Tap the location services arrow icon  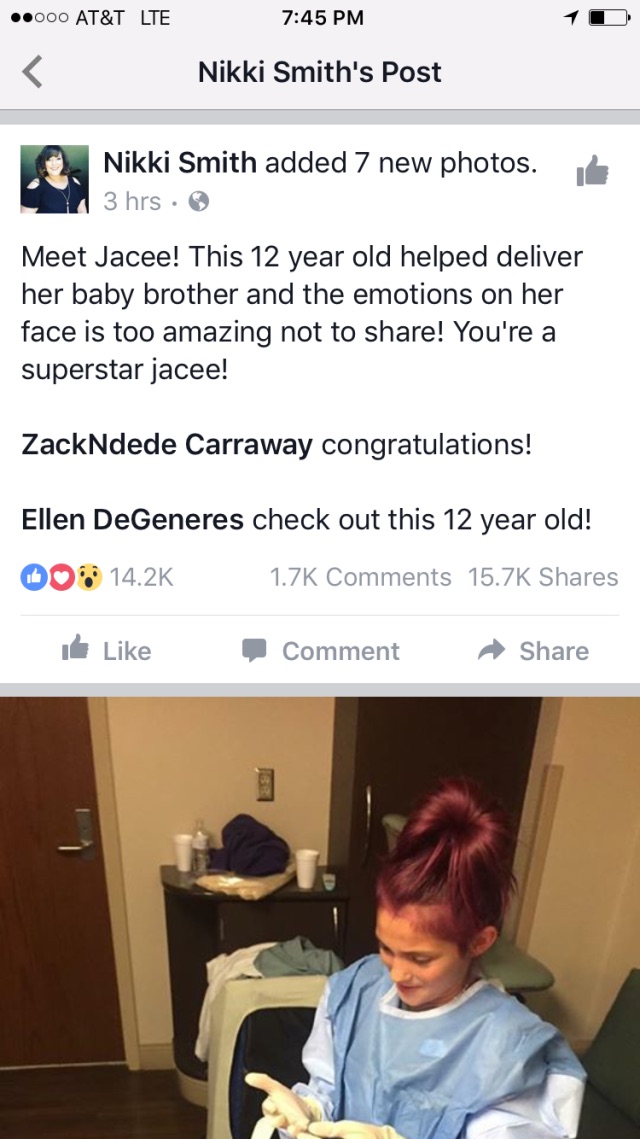coord(572,18)
